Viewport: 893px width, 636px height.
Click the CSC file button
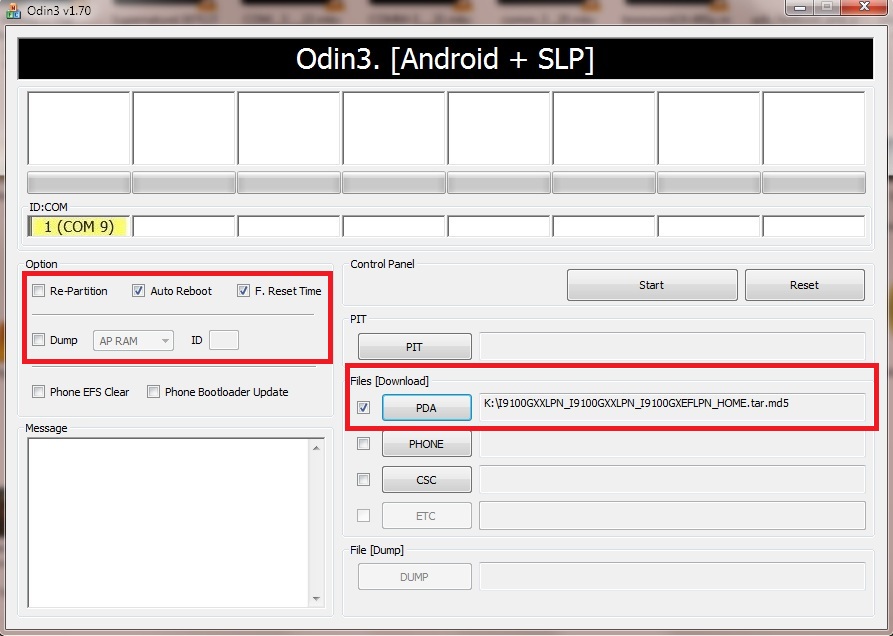pyautogui.click(x=426, y=480)
